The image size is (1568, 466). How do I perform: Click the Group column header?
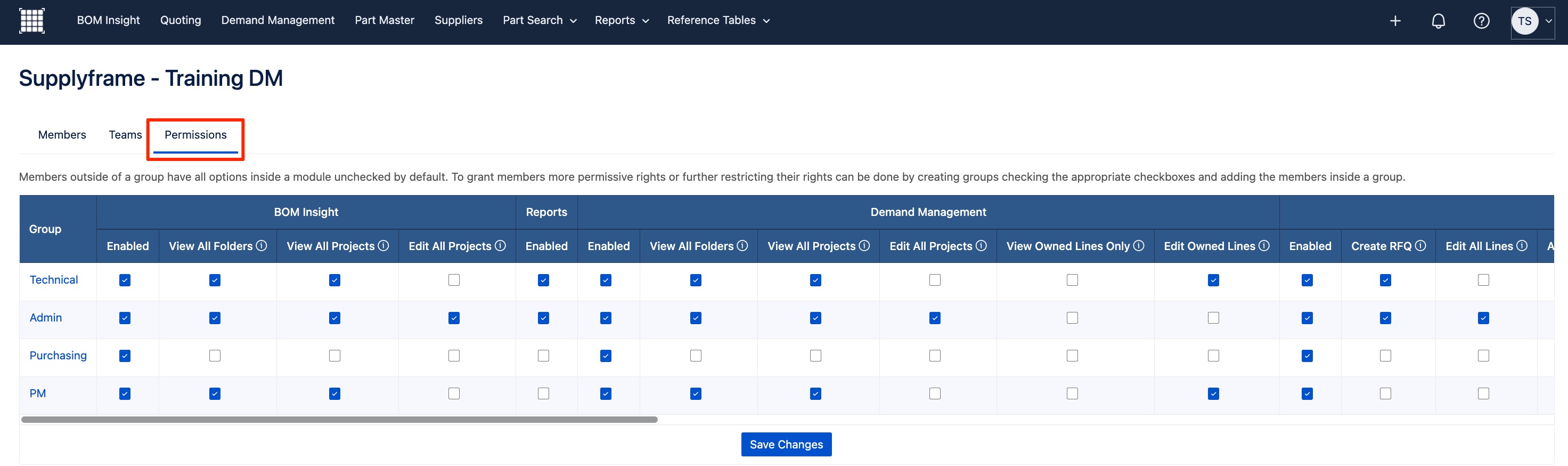pos(58,228)
